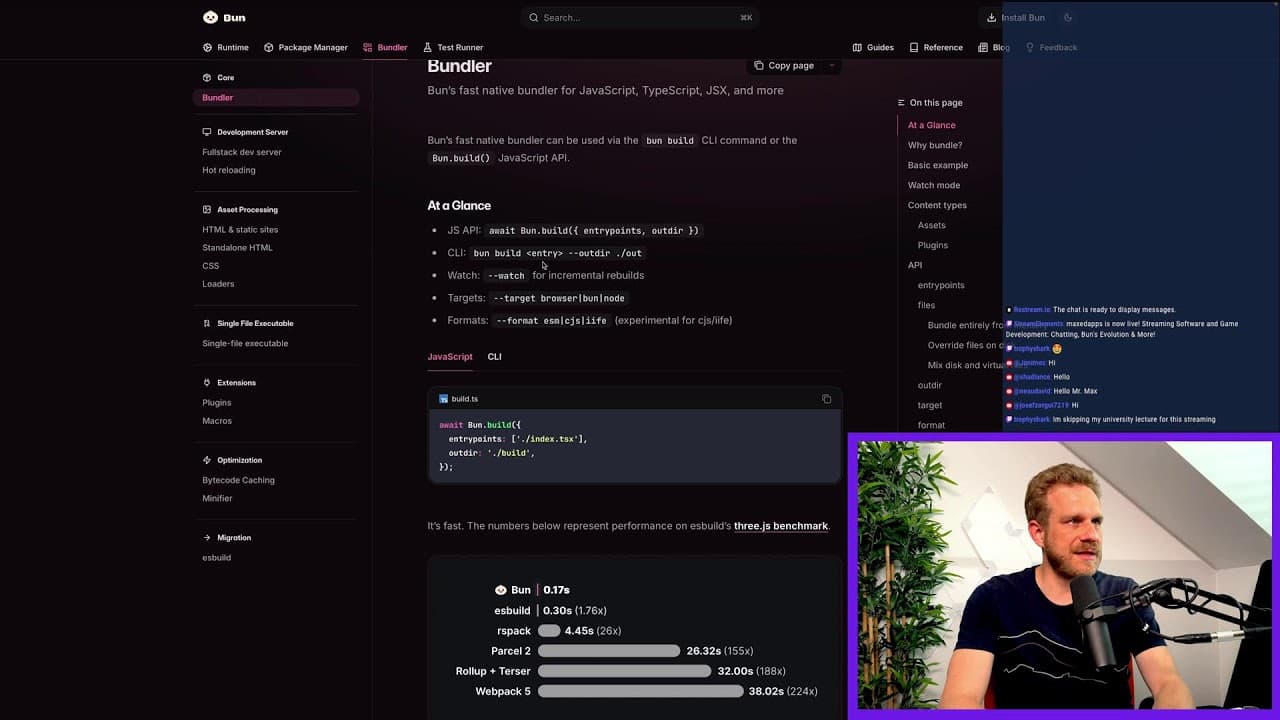
Task: Click the Bun logo icon
Action: tap(210, 17)
